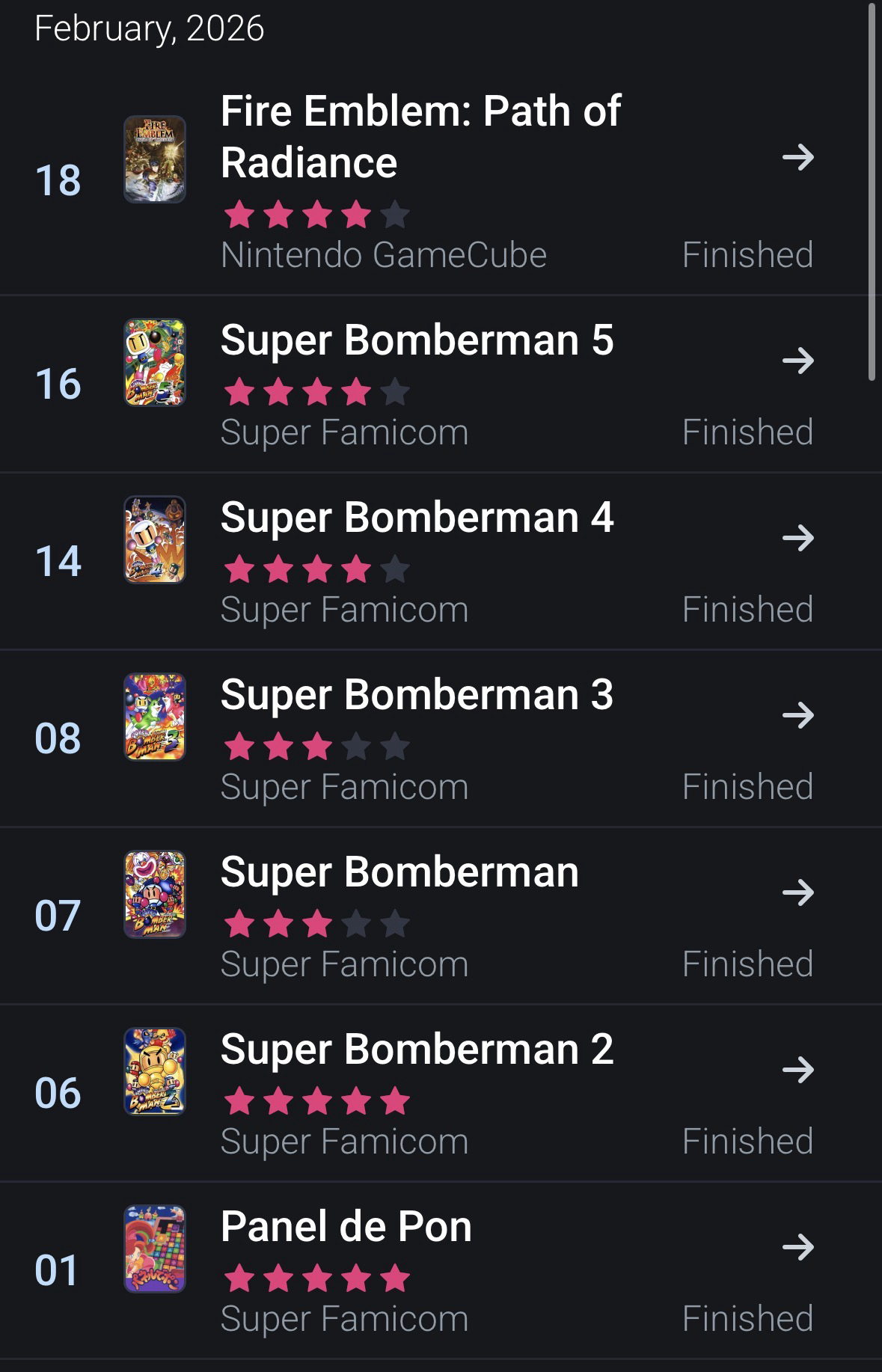Click the February, 2026 month header
The image size is (882, 1372).
click(149, 28)
